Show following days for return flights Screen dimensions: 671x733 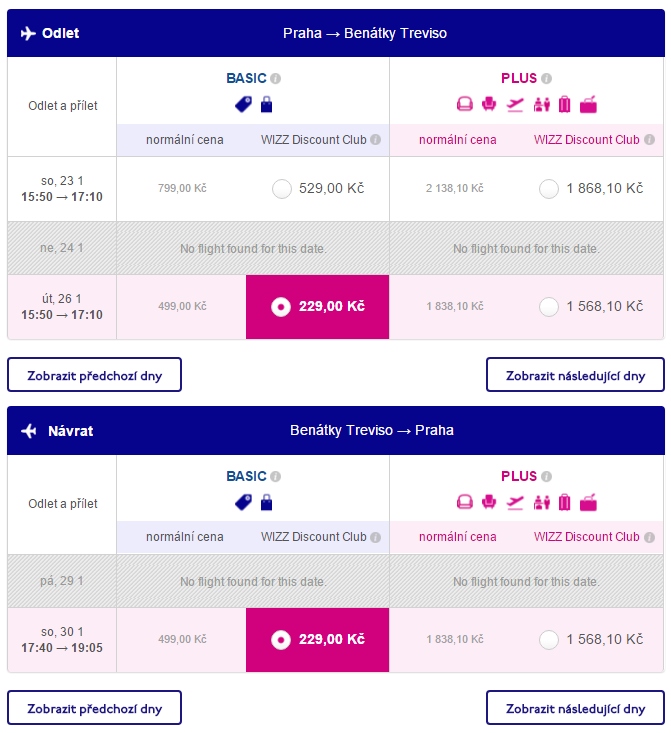[x=575, y=708]
